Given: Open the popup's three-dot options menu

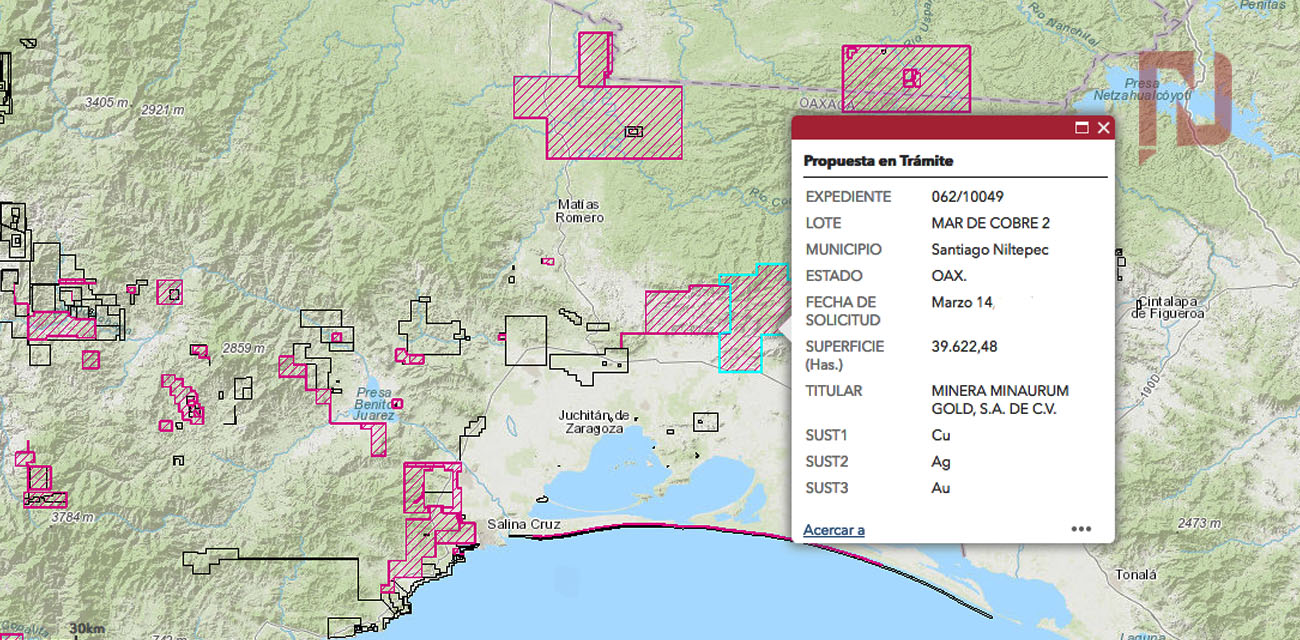Looking at the screenshot, I should point(1081,529).
